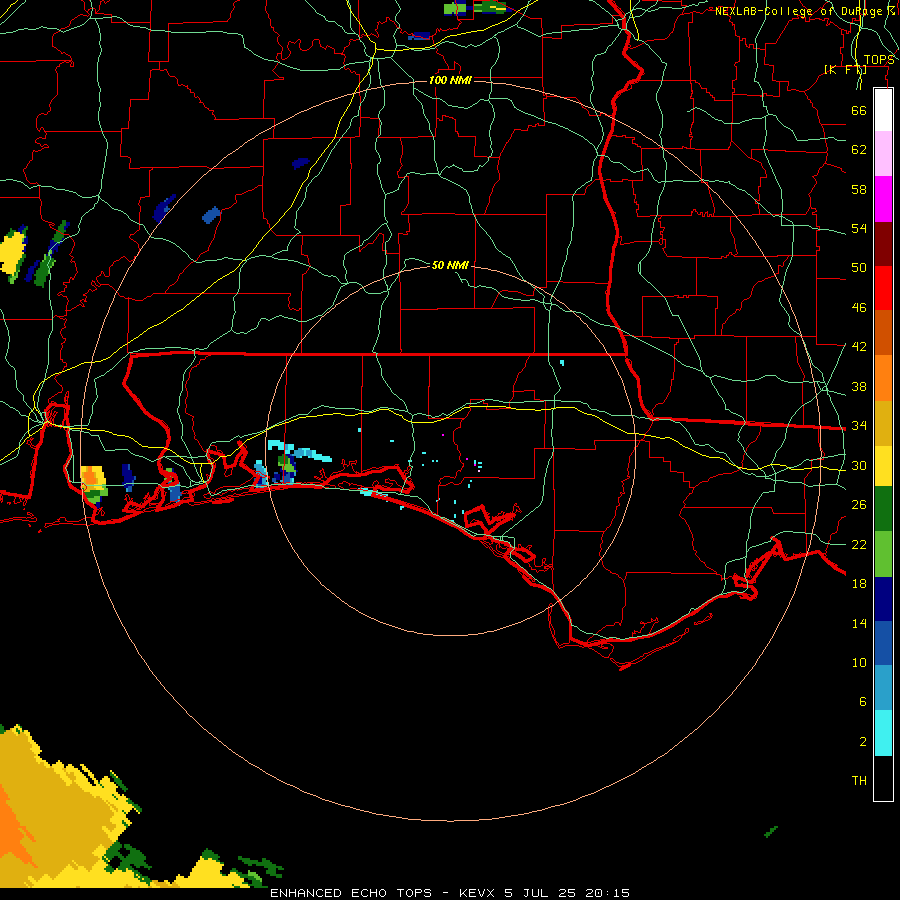Click the cyan echo band inside the 50 NMI ring
Viewport: 900px width, 900px height.
298,450
